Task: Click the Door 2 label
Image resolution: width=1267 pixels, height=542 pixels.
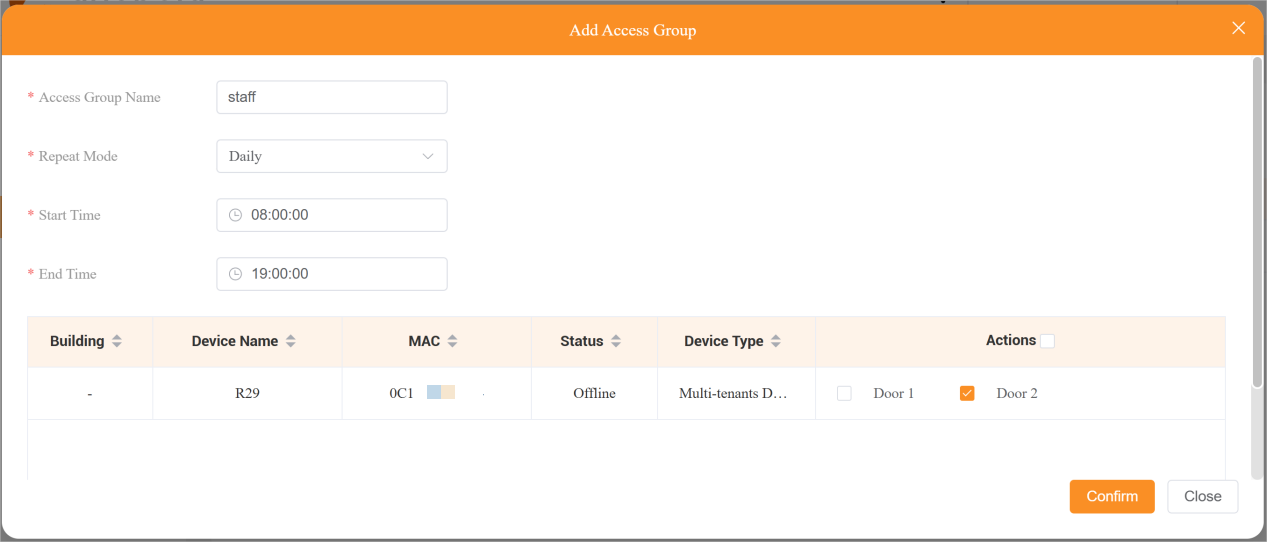Action: (x=1017, y=393)
